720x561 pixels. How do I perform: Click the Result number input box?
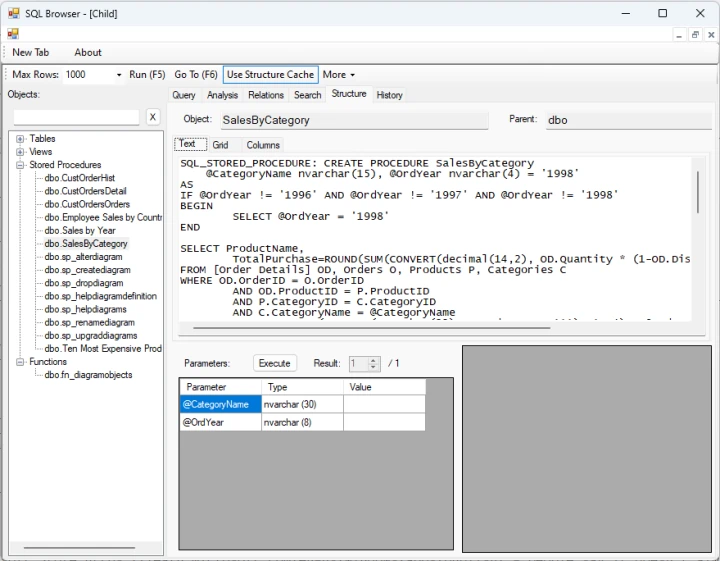pos(359,364)
